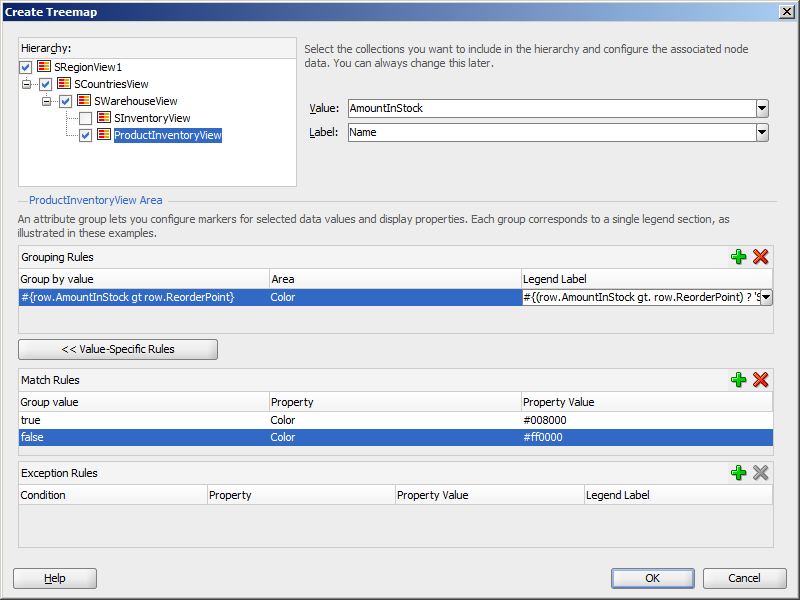Screen dimensions: 800x600
Task: Click the SRegionView1 collection icon
Action: pos(44,66)
